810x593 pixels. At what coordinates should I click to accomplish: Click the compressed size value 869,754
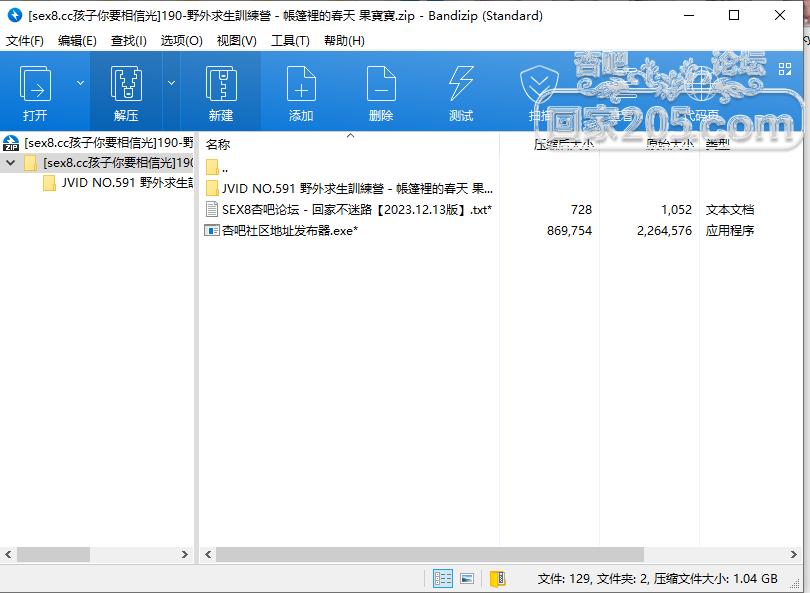tap(569, 230)
